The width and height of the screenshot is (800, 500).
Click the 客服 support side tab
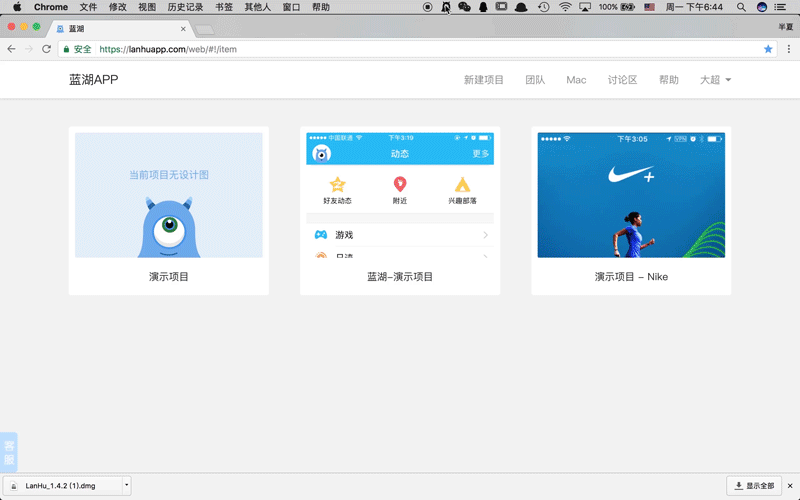9,452
